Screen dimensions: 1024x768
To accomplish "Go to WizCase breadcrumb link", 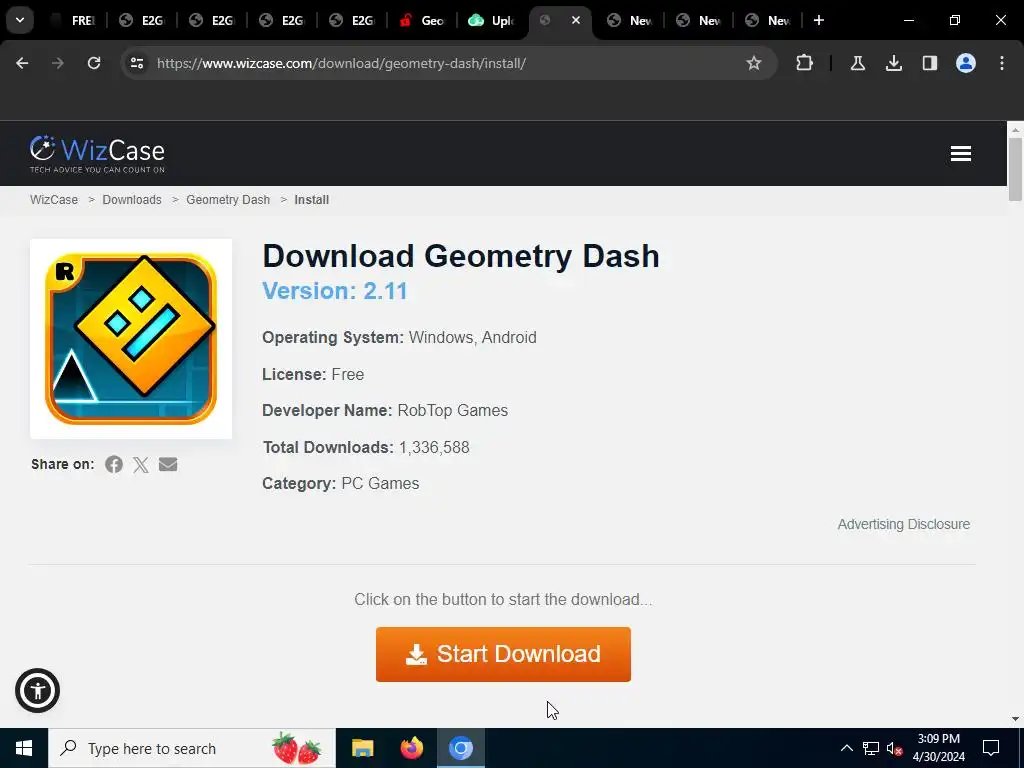I will (x=54, y=200).
